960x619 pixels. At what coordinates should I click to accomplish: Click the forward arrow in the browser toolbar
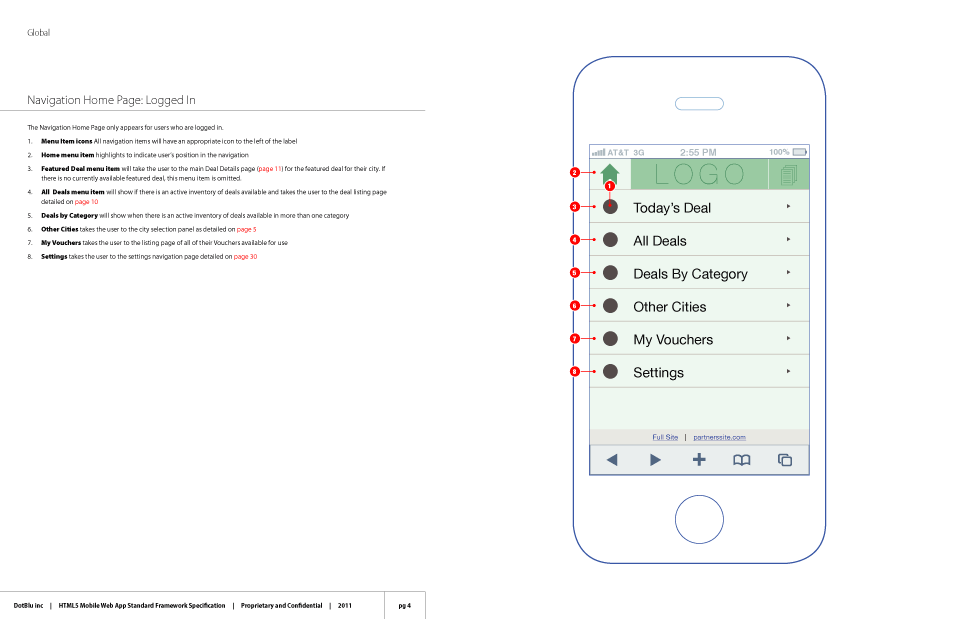coord(655,459)
